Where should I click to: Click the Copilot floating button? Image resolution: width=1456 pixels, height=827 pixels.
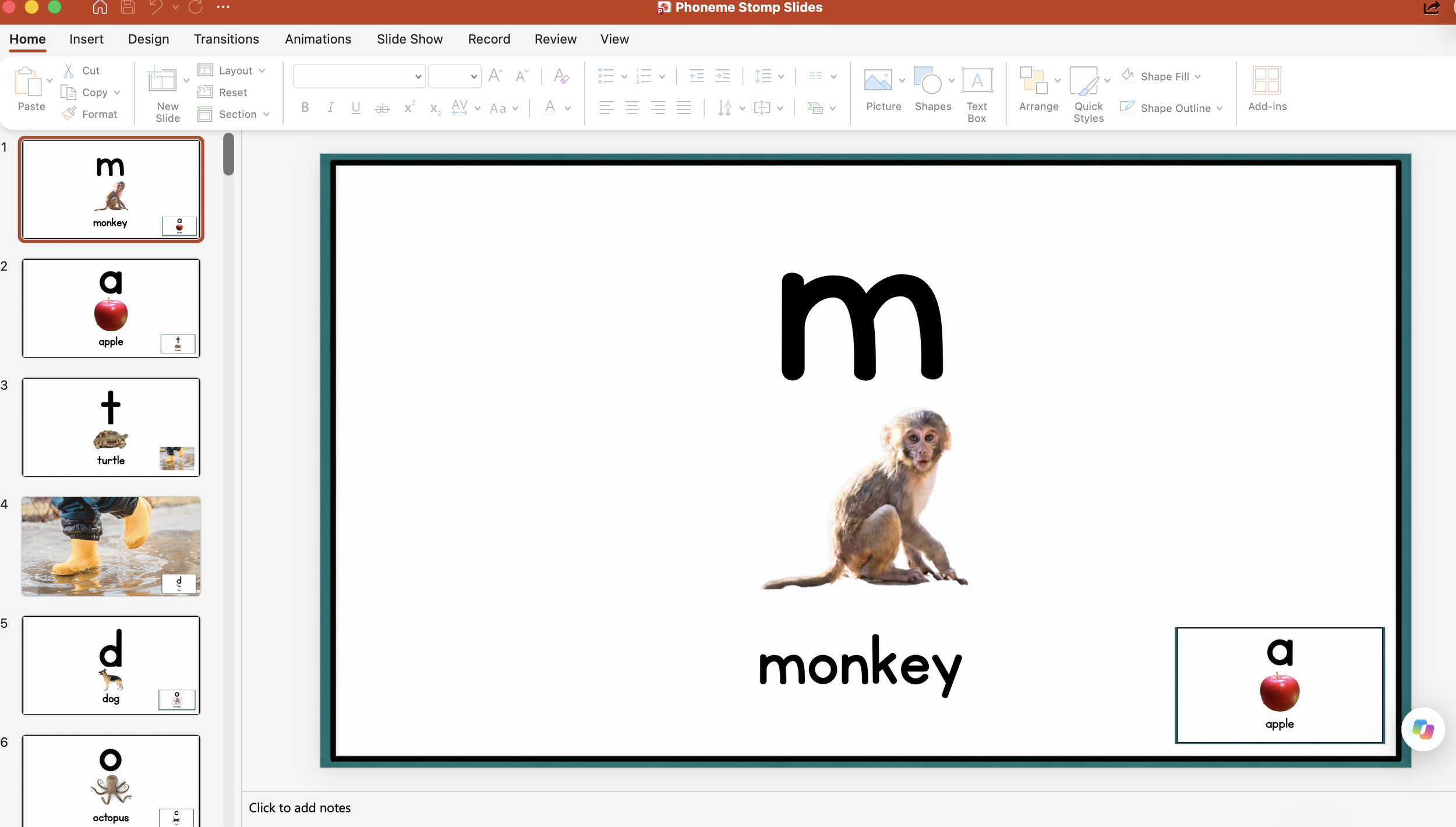(1423, 729)
